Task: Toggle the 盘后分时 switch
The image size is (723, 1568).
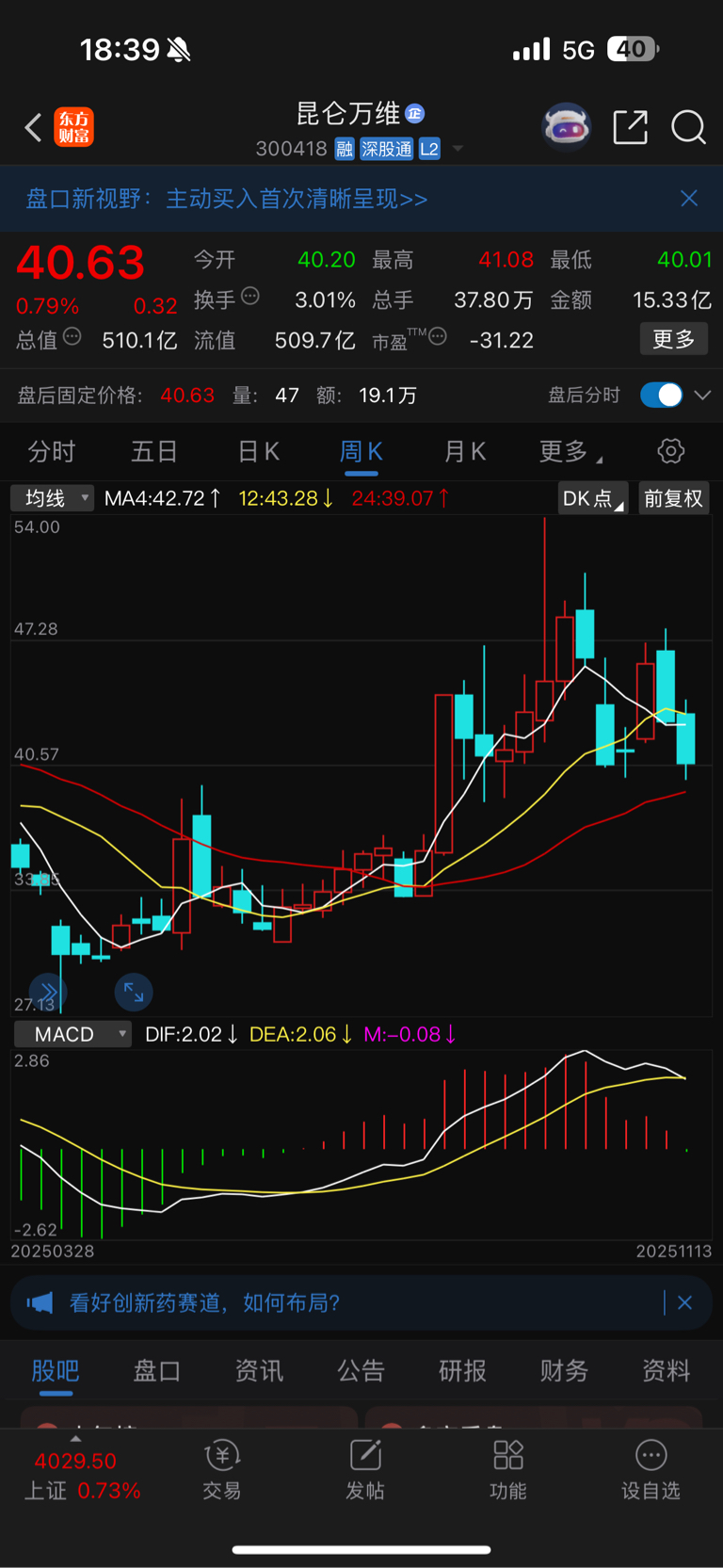Action: (x=661, y=395)
